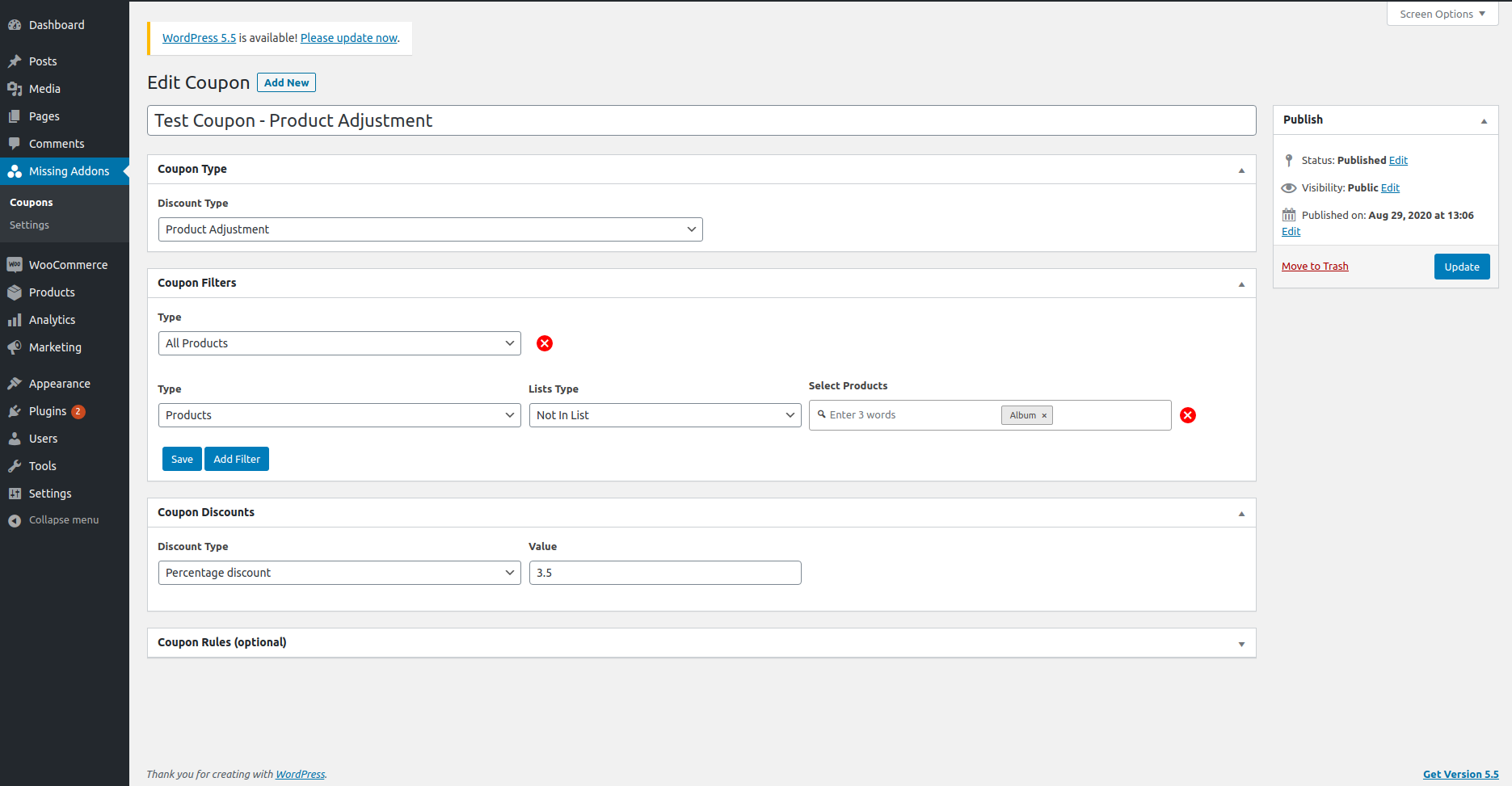Click the plugins update count badge
The image size is (1512, 786).
tap(78, 411)
